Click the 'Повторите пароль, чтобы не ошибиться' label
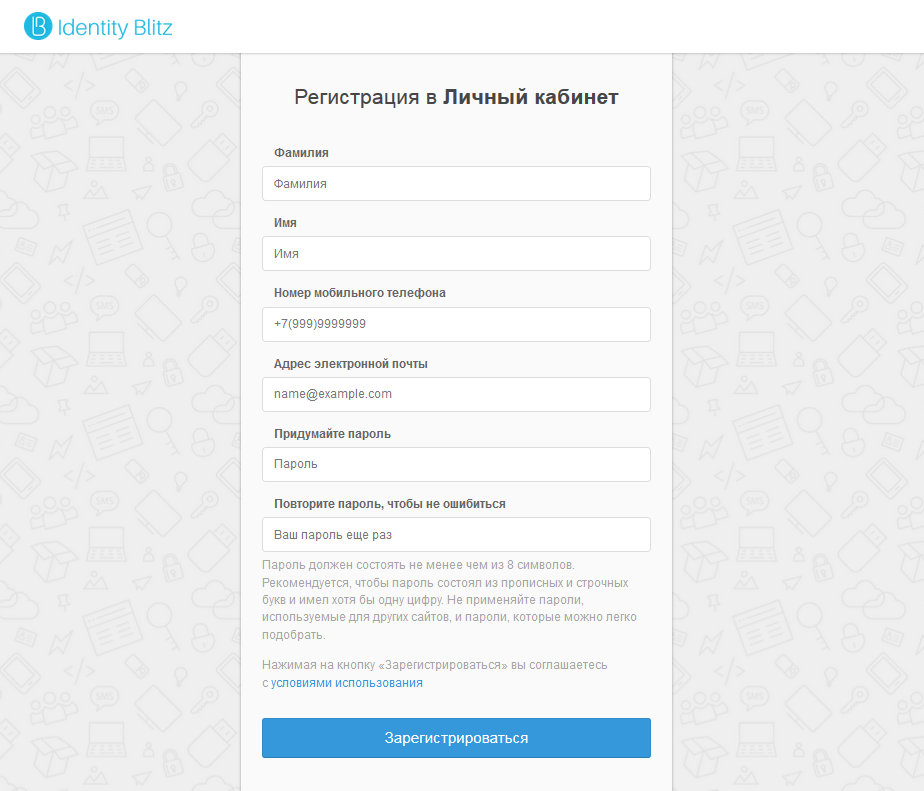The height and width of the screenshot is (791, 924). [x=390, y=504]
